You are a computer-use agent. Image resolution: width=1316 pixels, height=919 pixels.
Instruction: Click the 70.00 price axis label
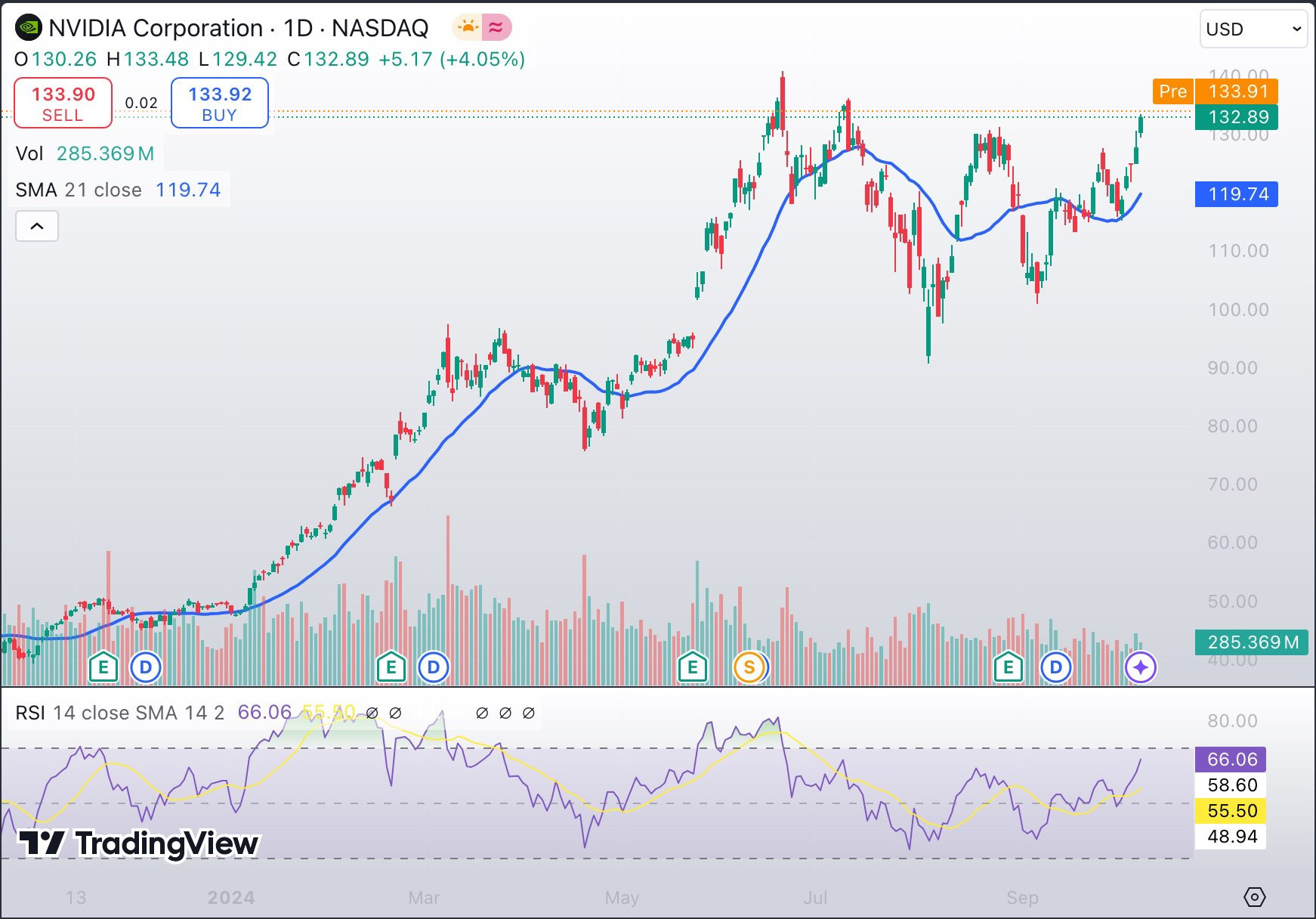pos(1233,484)
